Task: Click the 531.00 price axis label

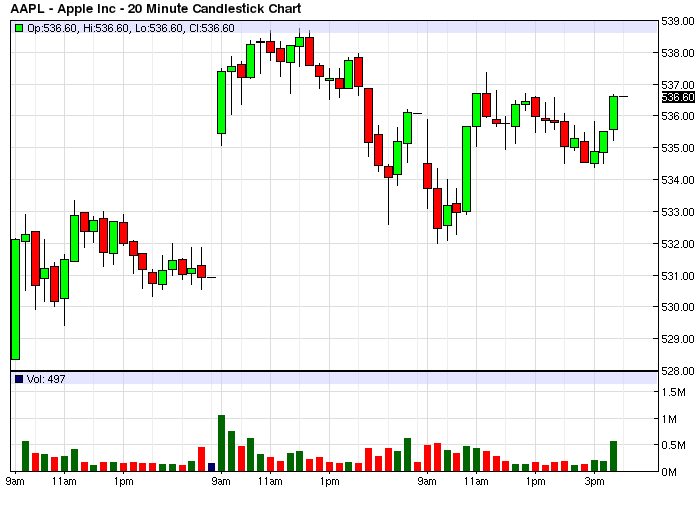Action: [x=678, y=276]
